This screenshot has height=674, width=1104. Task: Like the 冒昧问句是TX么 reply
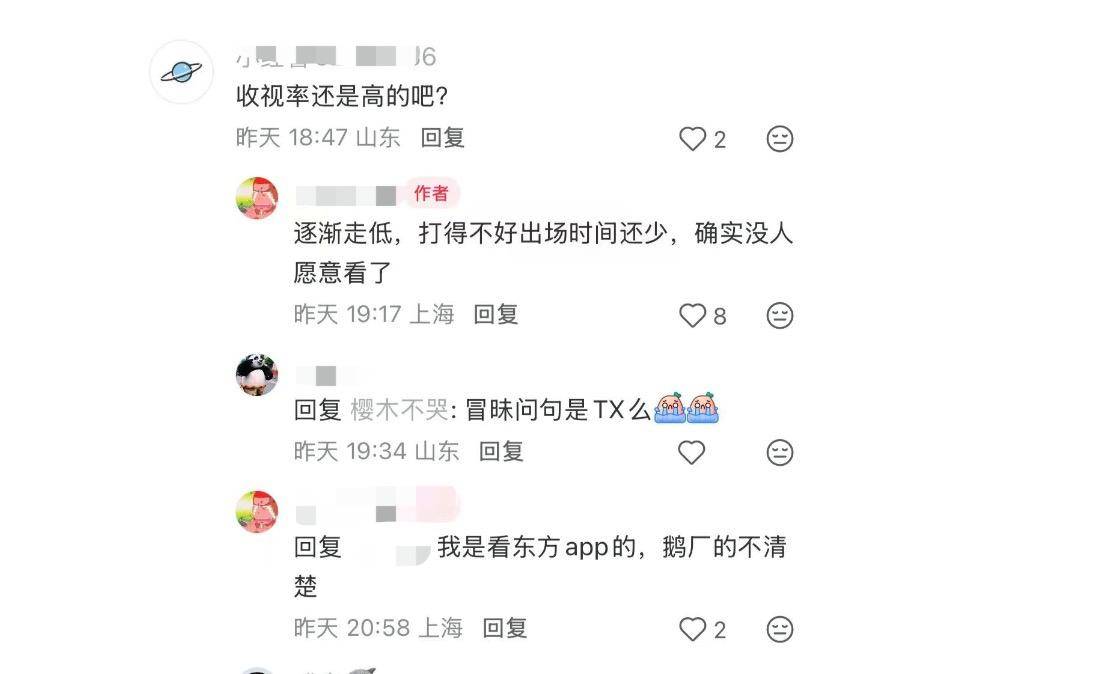tap(691, 452)
